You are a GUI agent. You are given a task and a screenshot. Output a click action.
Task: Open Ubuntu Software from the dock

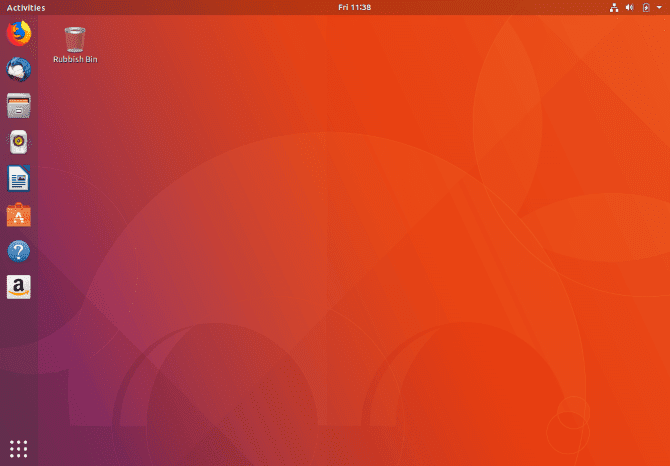tap(19, 214)
